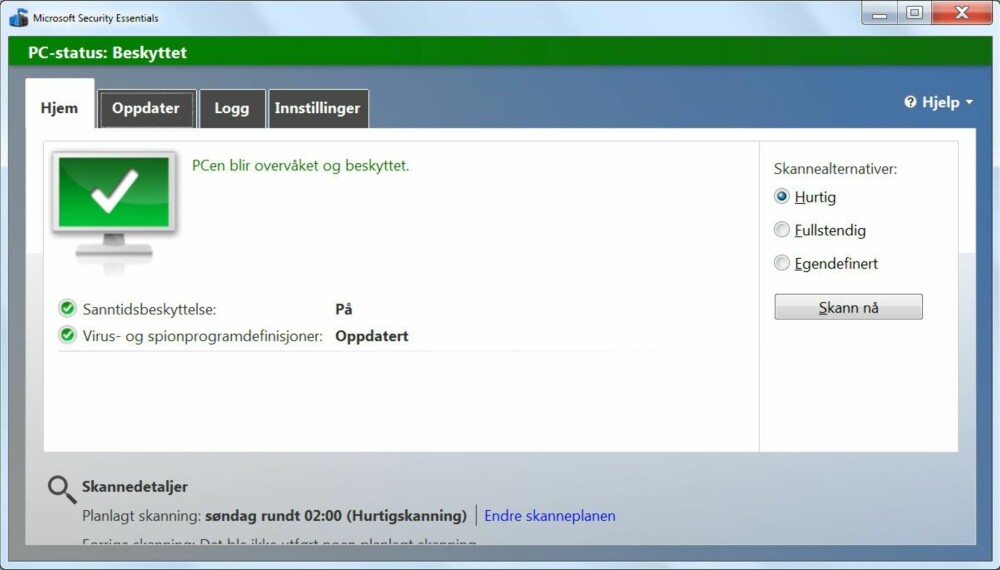
Task: Click 'søndag rundt 02:00 (Hurtigskanning)' text
Action: tap(335, 516)
